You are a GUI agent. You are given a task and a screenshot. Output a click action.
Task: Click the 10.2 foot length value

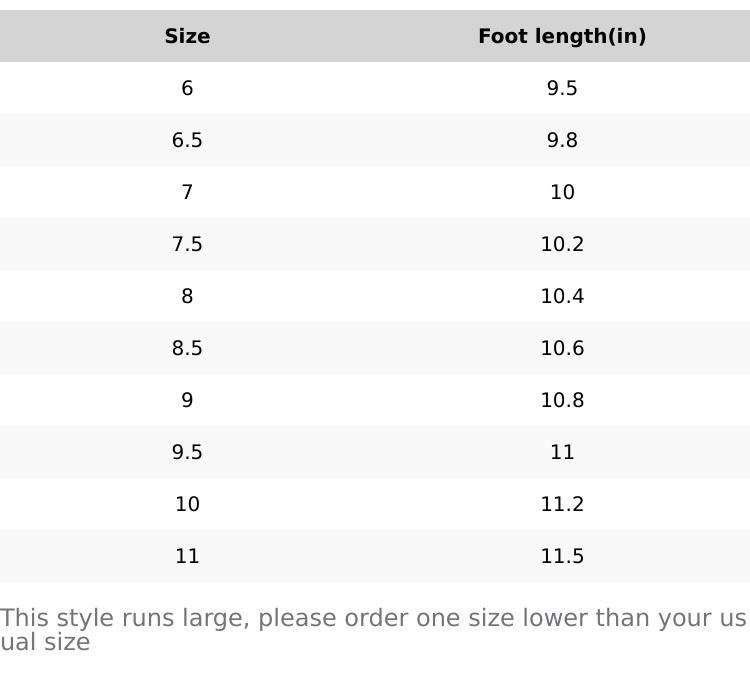click(562, 245)
